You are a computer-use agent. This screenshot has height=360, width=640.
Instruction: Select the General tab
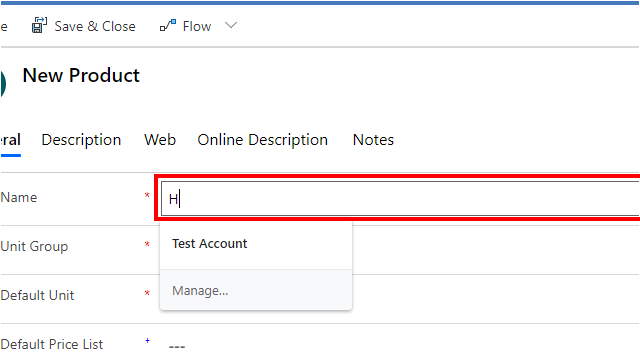[10, 140]
